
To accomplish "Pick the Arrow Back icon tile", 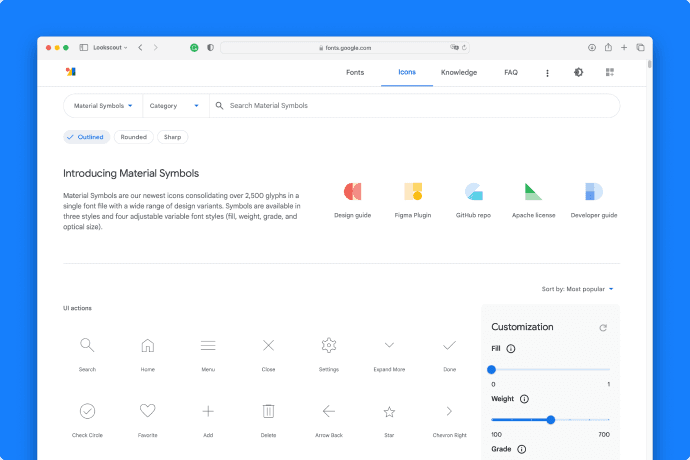I will click(329, 411).
